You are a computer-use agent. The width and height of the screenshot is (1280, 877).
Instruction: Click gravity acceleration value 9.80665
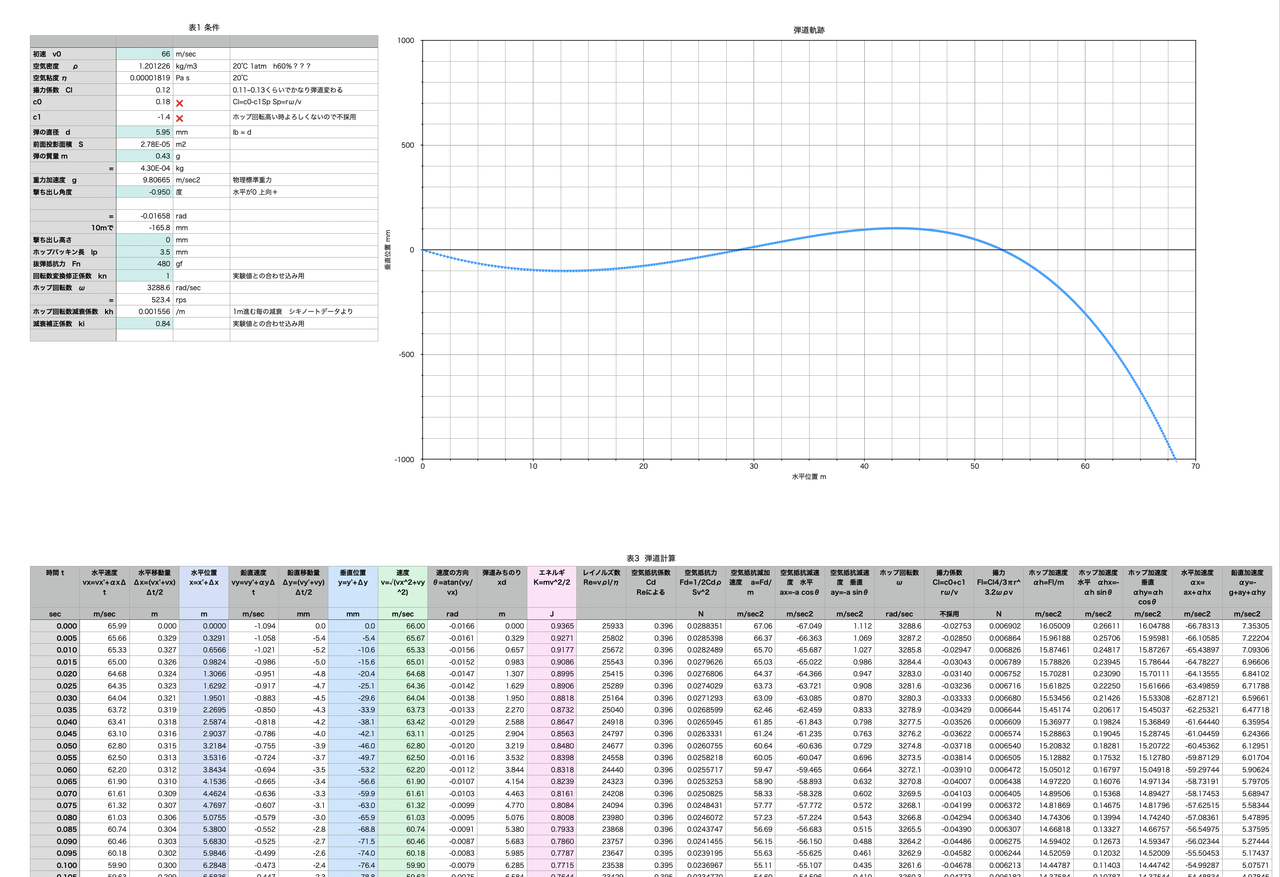coord(145,180)
